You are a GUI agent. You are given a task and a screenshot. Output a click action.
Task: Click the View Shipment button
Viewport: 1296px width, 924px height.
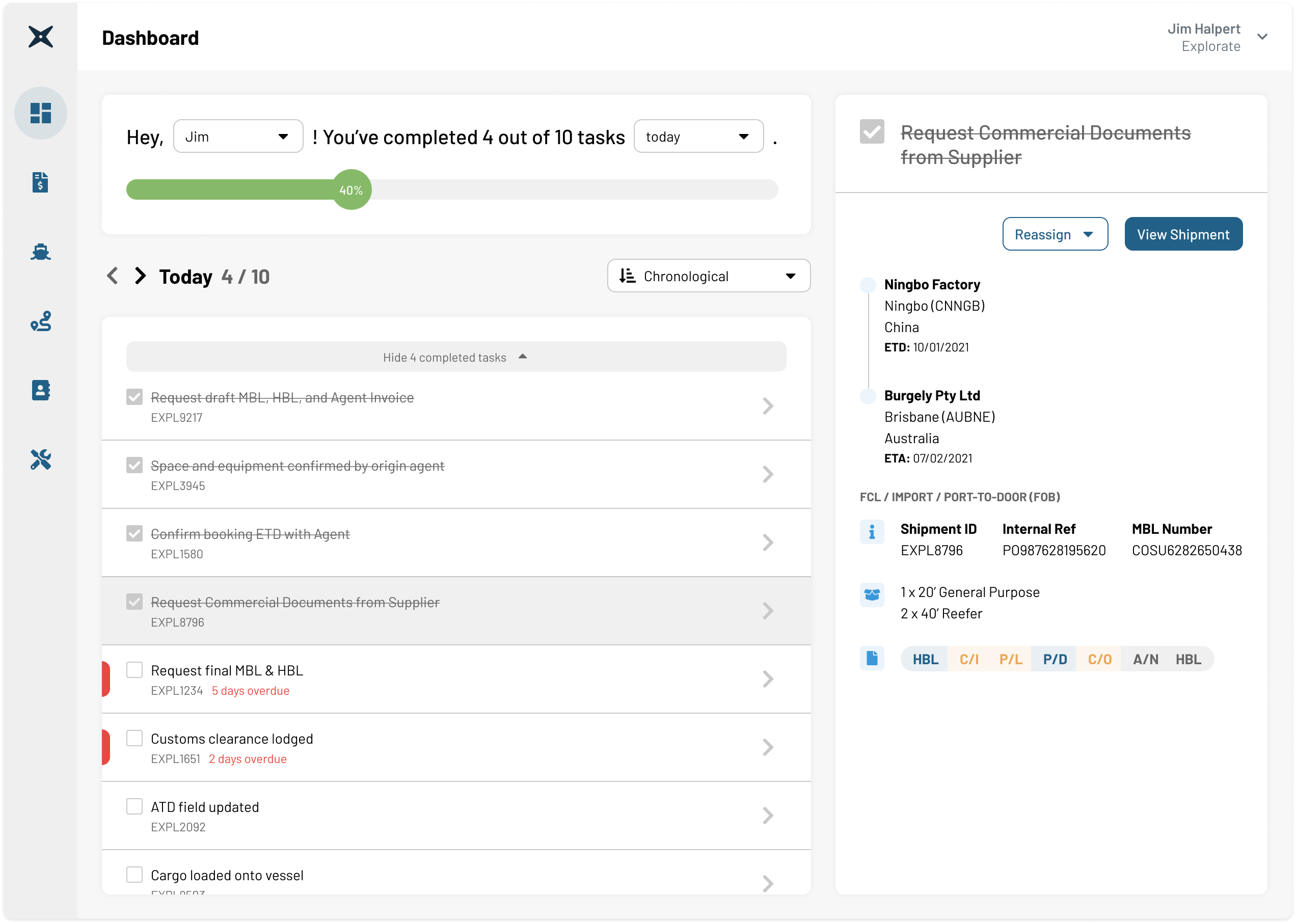(1183, 234)
